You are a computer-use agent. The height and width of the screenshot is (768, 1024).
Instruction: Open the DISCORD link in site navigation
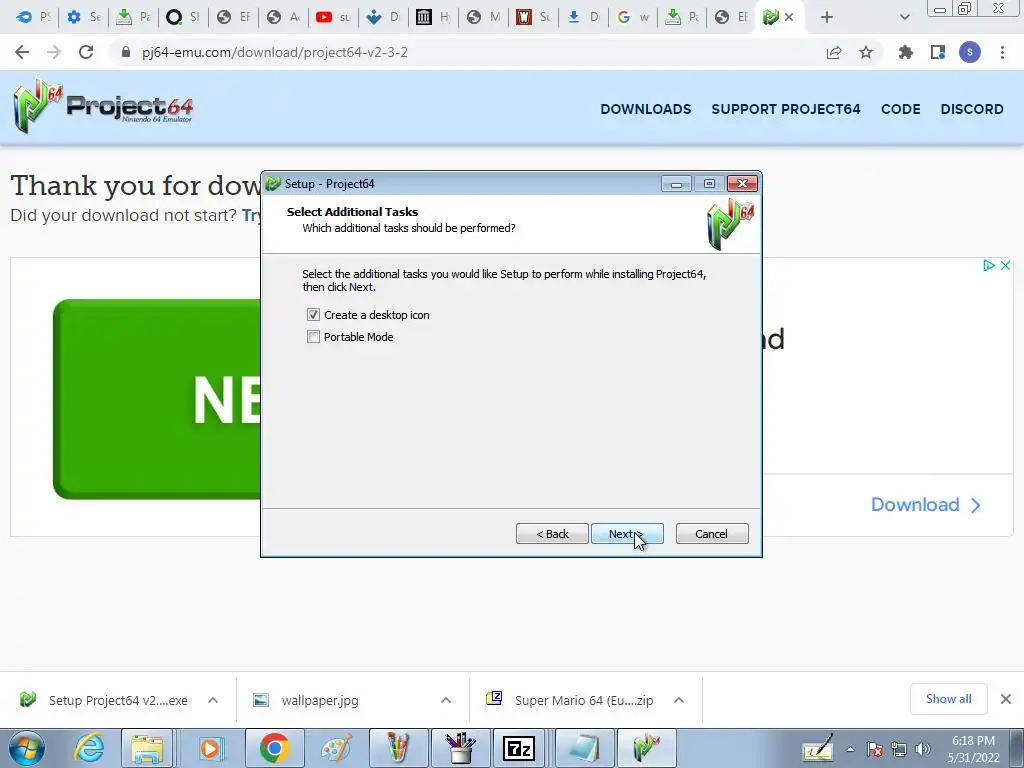pos(972,109)
